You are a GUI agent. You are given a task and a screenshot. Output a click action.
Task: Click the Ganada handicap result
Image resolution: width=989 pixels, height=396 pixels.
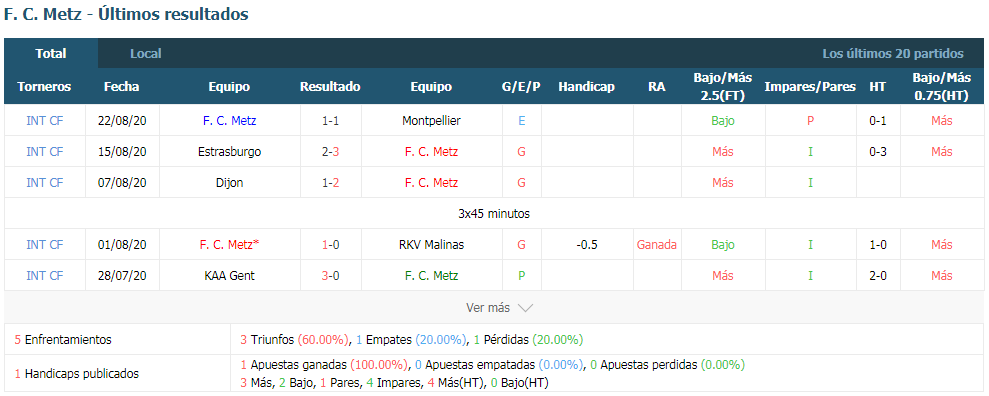coord(657,245)
